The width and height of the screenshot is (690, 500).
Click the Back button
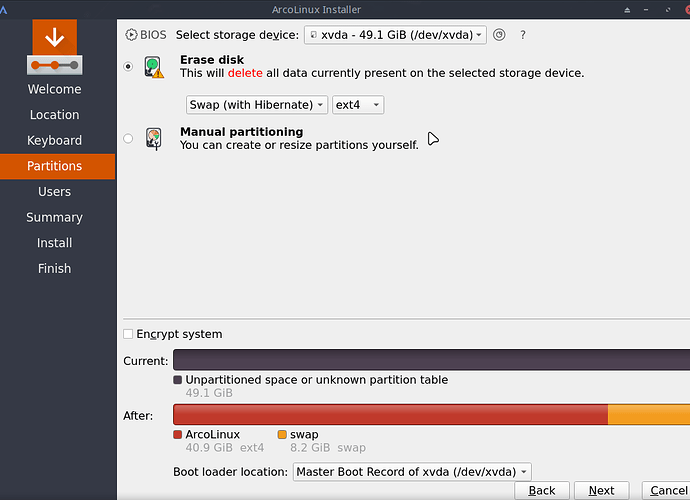542,490
